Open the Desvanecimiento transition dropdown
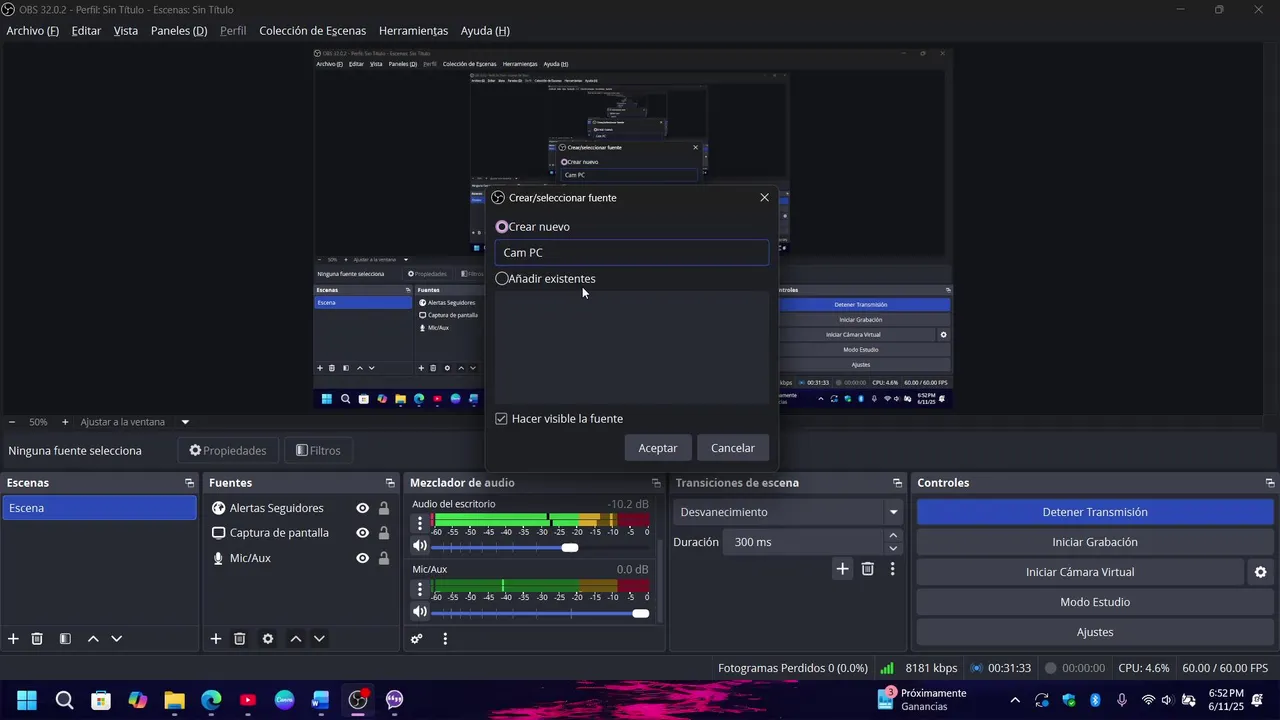Viewport: 1280px width, 720px height. pyautogui.click(x=789, y=512)
